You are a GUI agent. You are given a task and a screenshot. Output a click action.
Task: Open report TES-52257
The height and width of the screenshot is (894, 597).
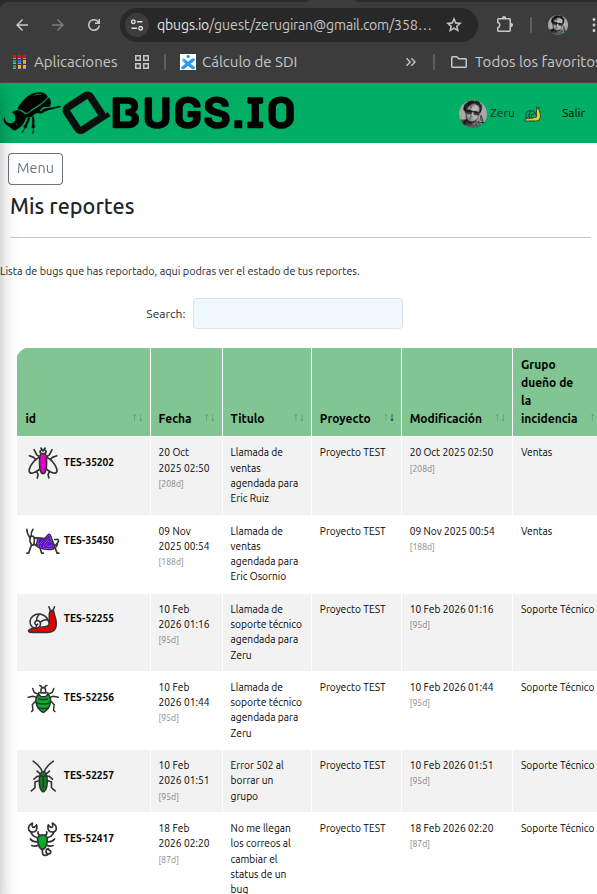click(89, 775)
